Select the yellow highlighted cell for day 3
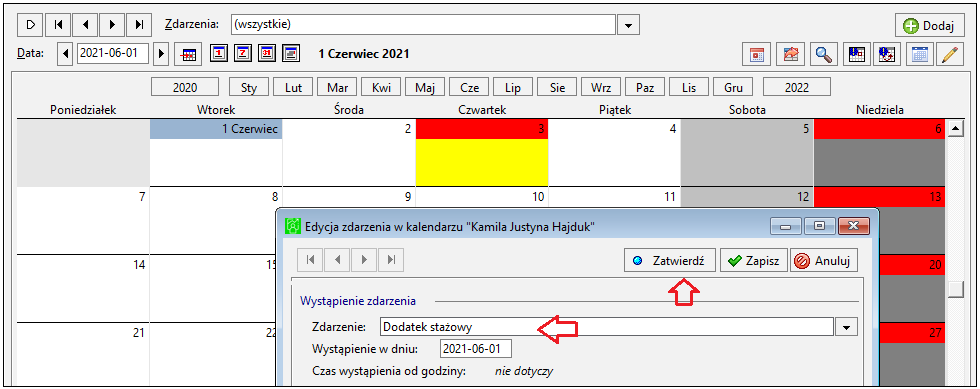Screen dimensions: 980x389 [x=482, y=163]
